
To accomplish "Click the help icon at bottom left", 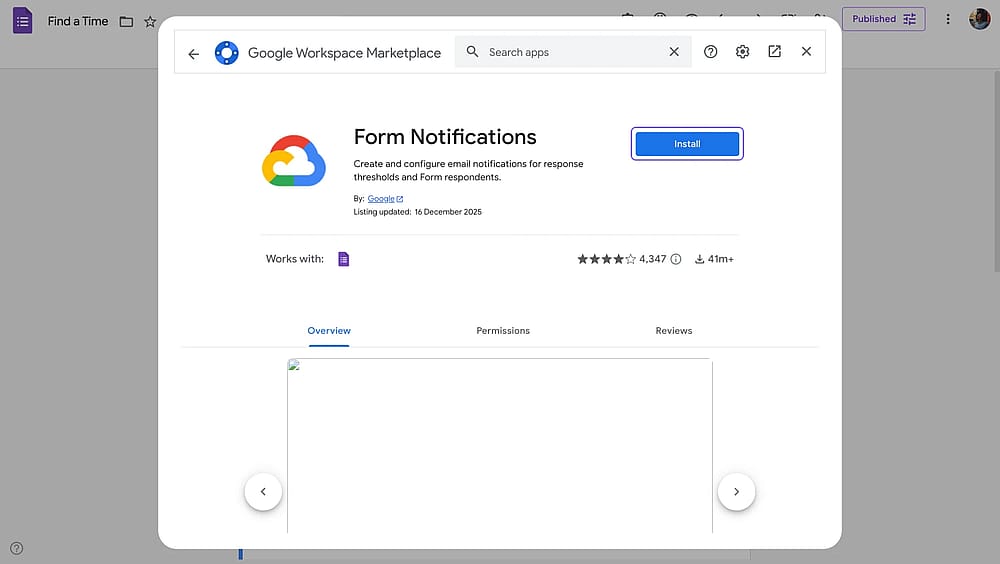I will (17, 548).
